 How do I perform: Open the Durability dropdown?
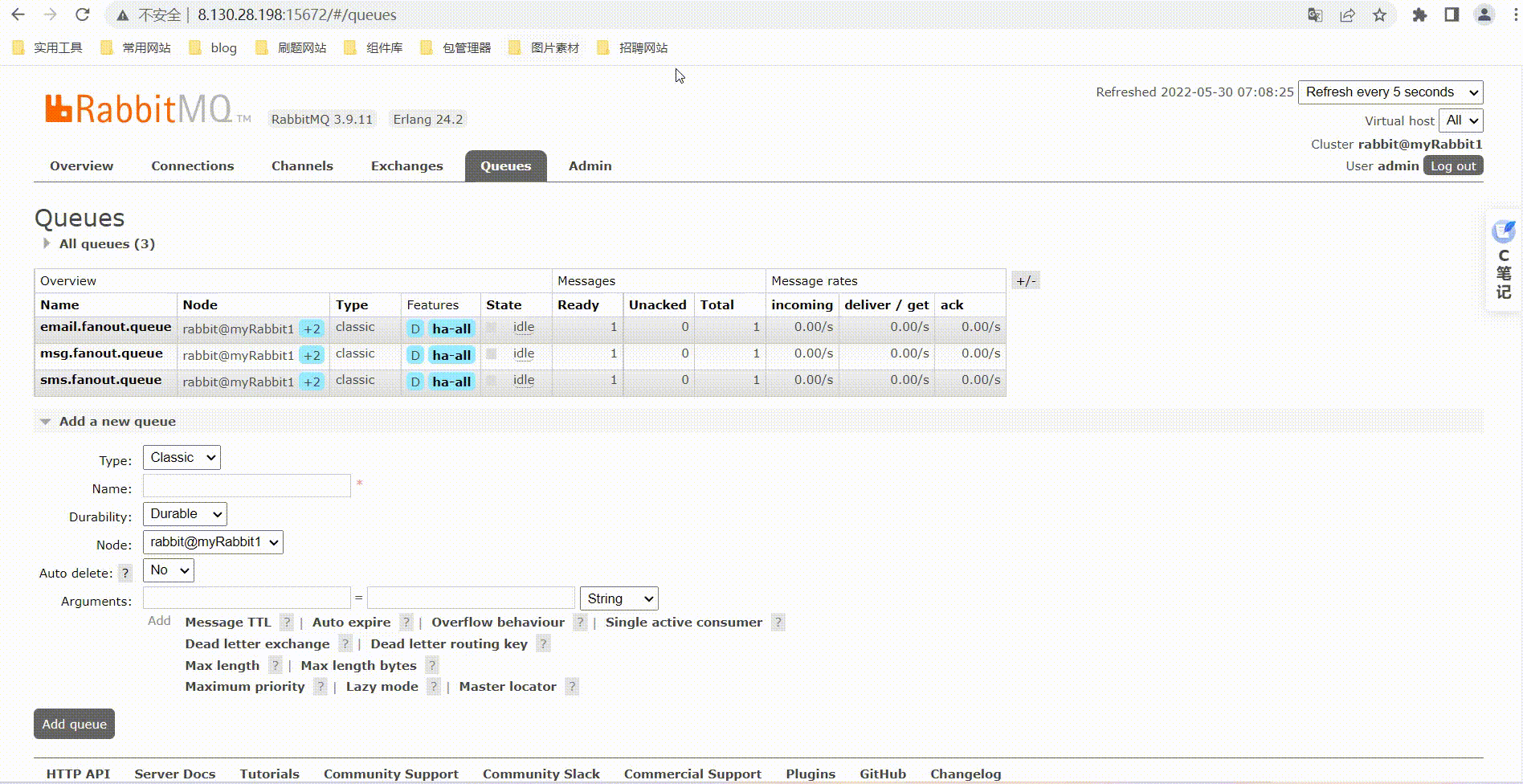pyautogui.click(x=185, y=514)
